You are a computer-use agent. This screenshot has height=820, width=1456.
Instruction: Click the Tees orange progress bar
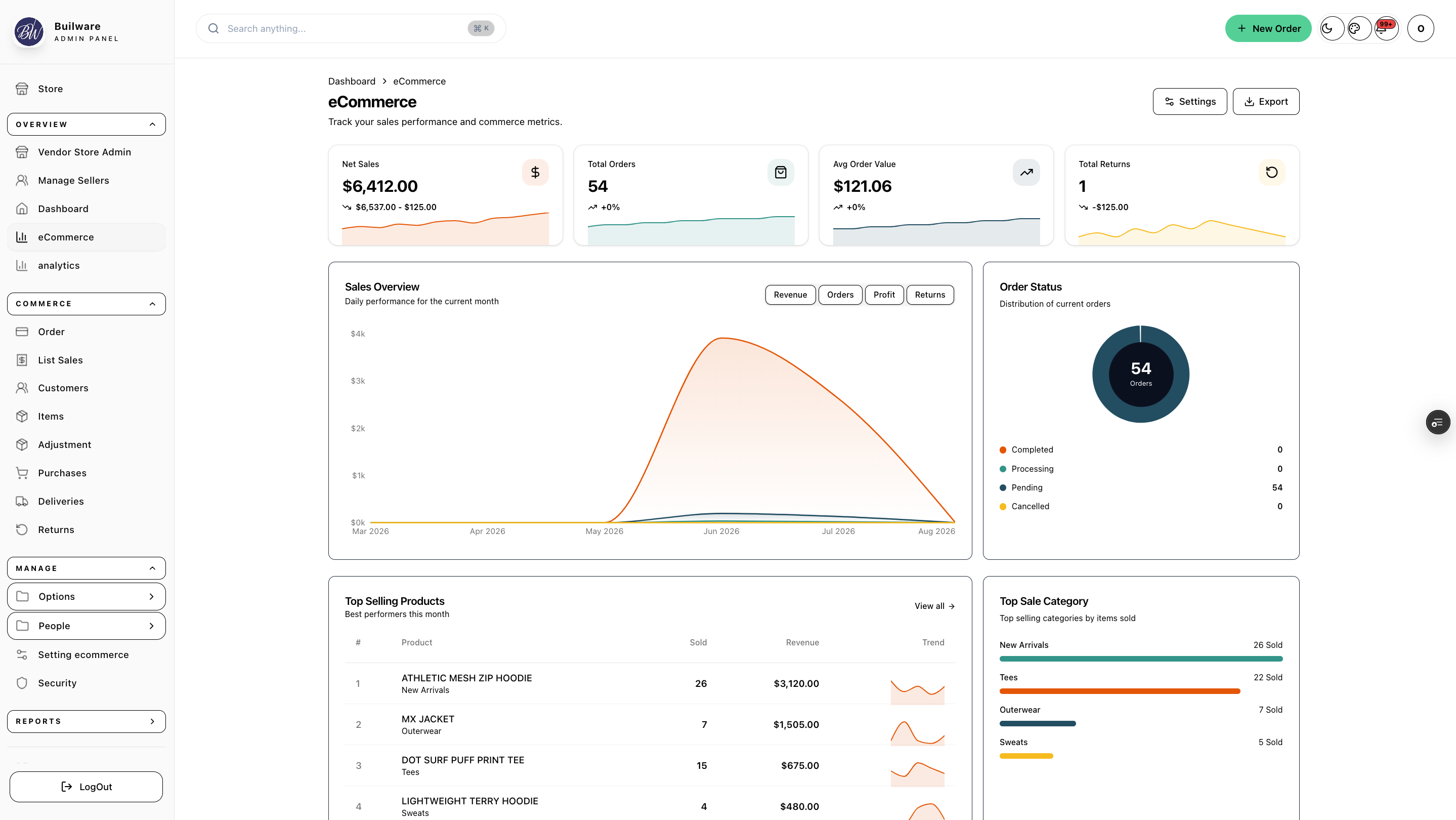1119,691
